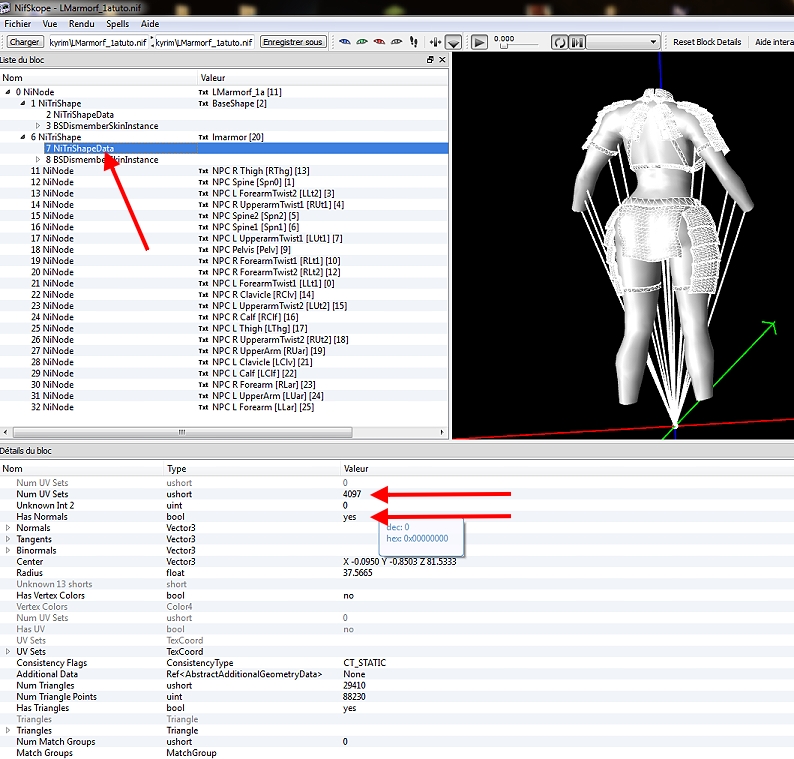Click the Num Triangle Points value 88230
This screenshot has width=794, height=759.
click(x=354, y=697)
